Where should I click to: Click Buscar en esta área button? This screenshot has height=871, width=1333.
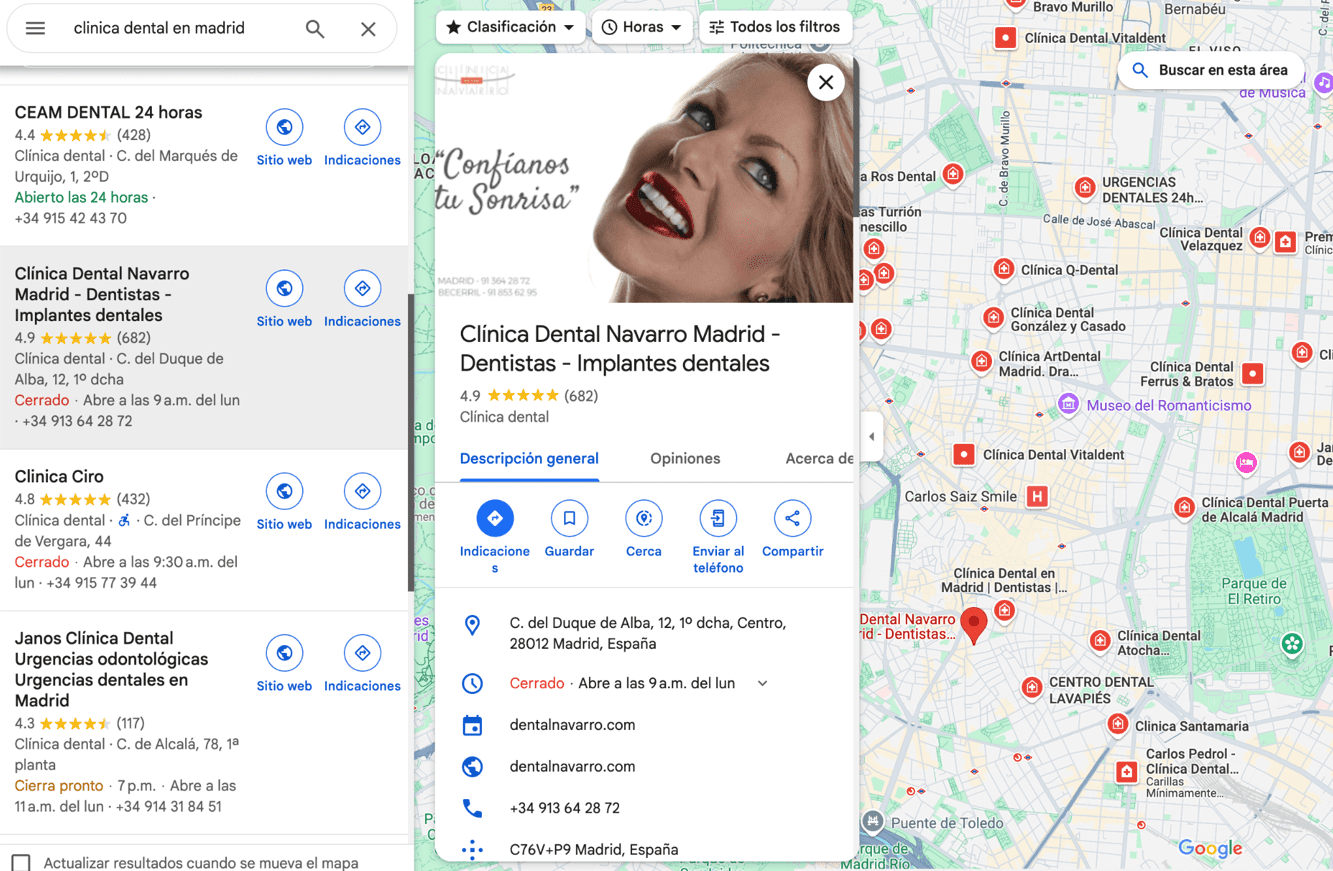pos(1211,70)
